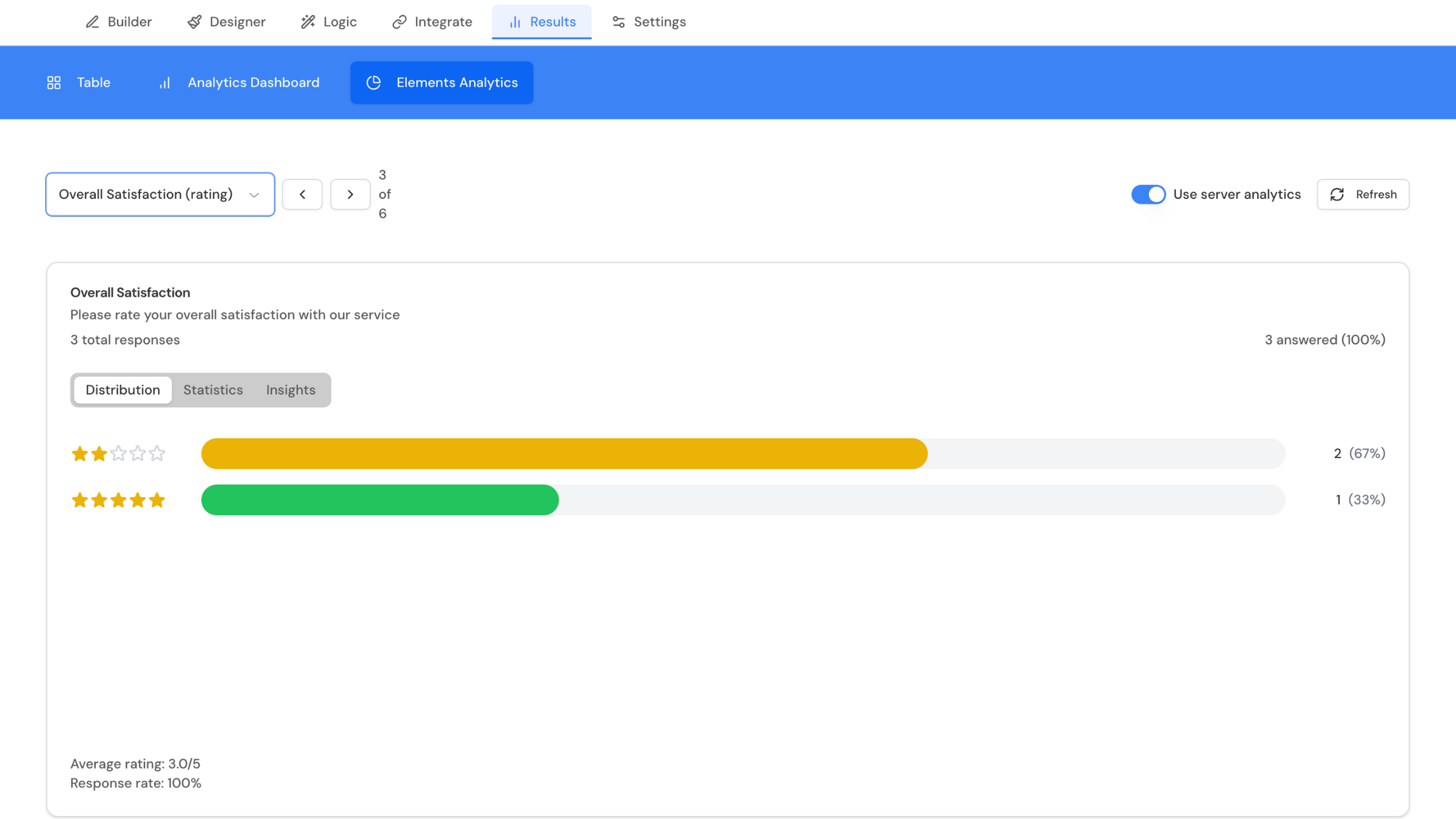Image resolution: width=1456 pixels, height=819 pixels.
Task: Switch to the Statistics tab
Action: coord(213,389)
